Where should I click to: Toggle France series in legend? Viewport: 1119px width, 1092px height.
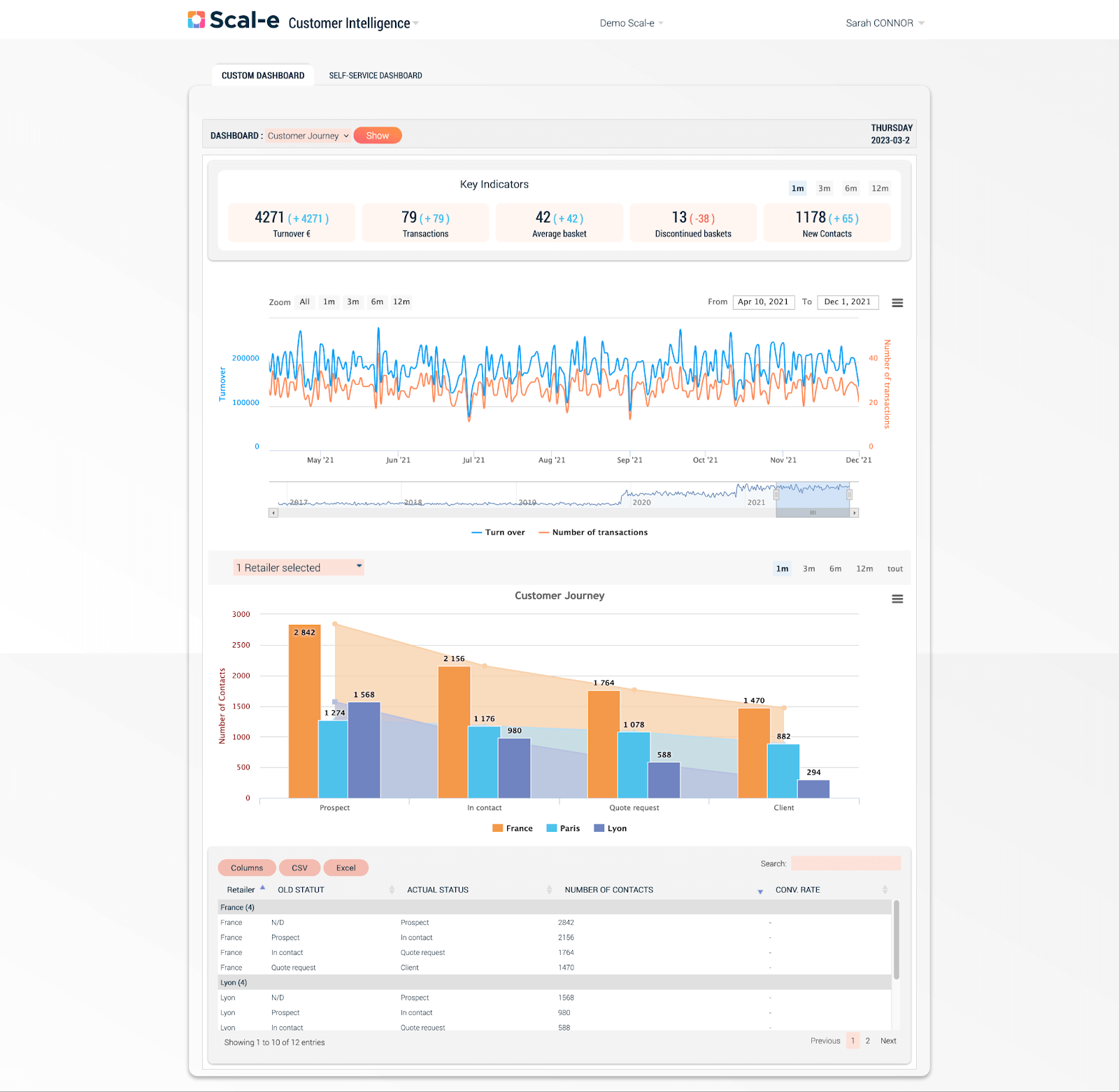(x=513, y=828)
